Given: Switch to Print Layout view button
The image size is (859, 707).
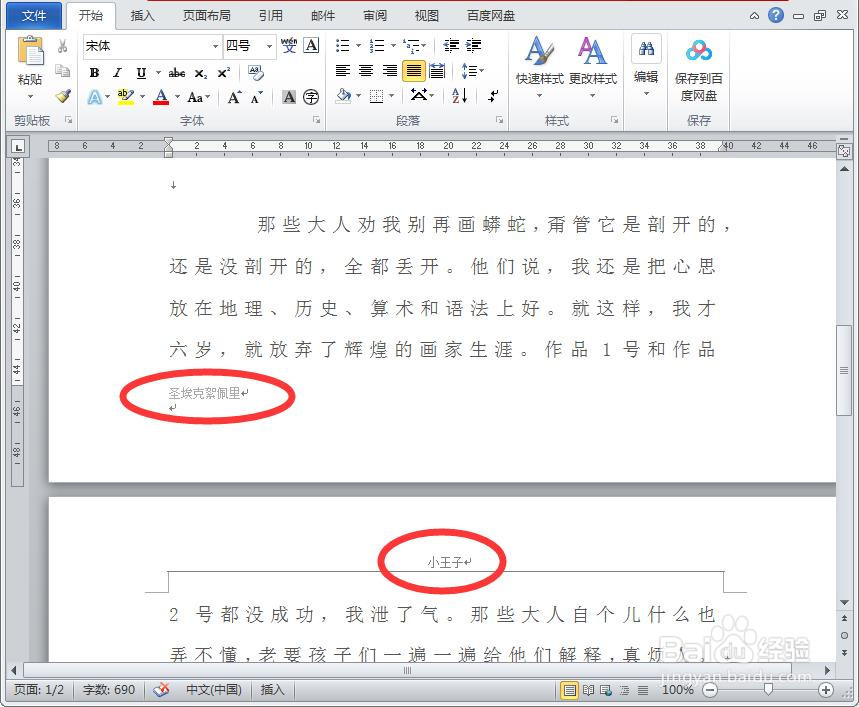Looking at the screenshot, I should tap(570, 690).
